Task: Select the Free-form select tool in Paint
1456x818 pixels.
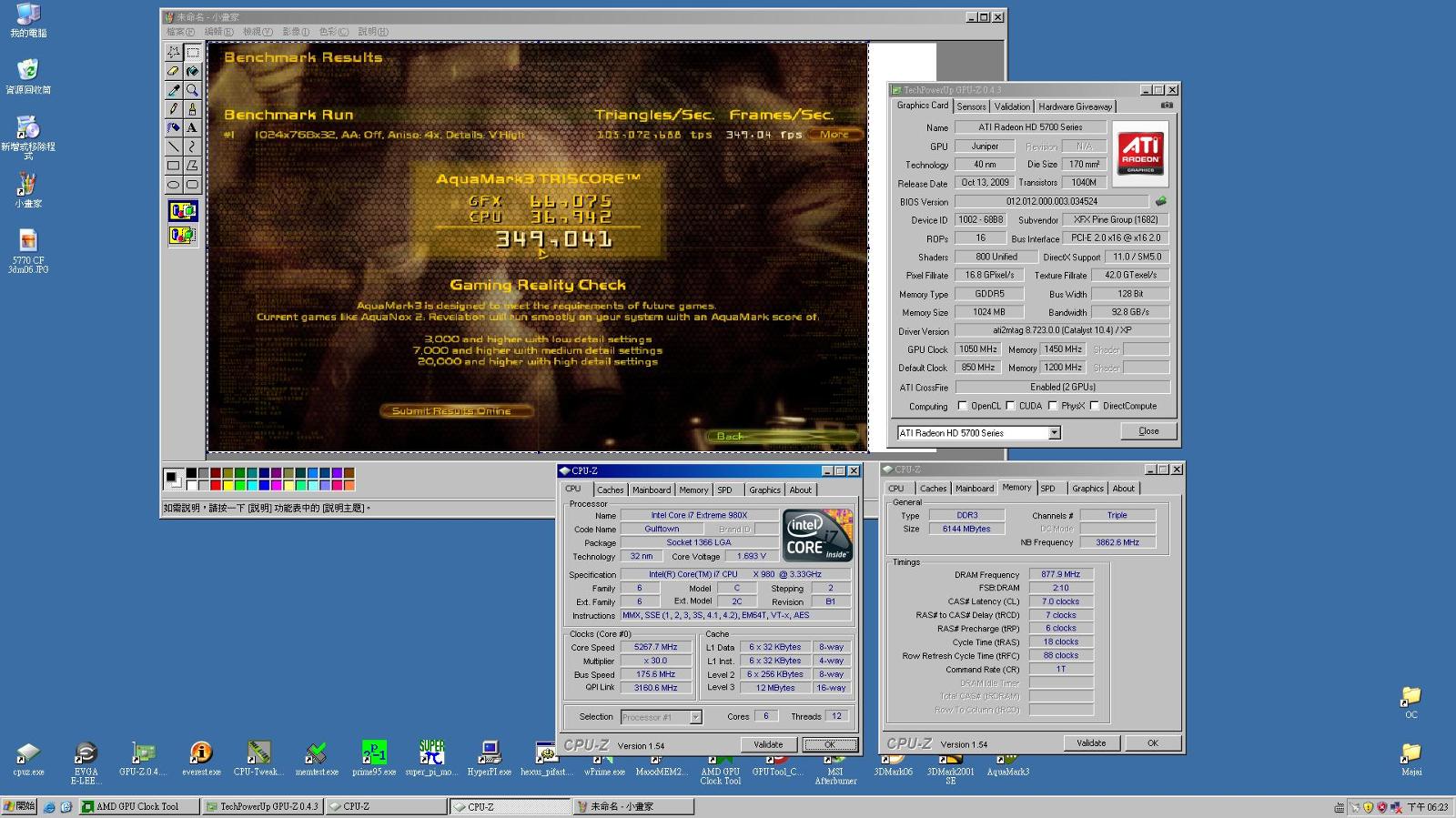Action: coord(173,53)
